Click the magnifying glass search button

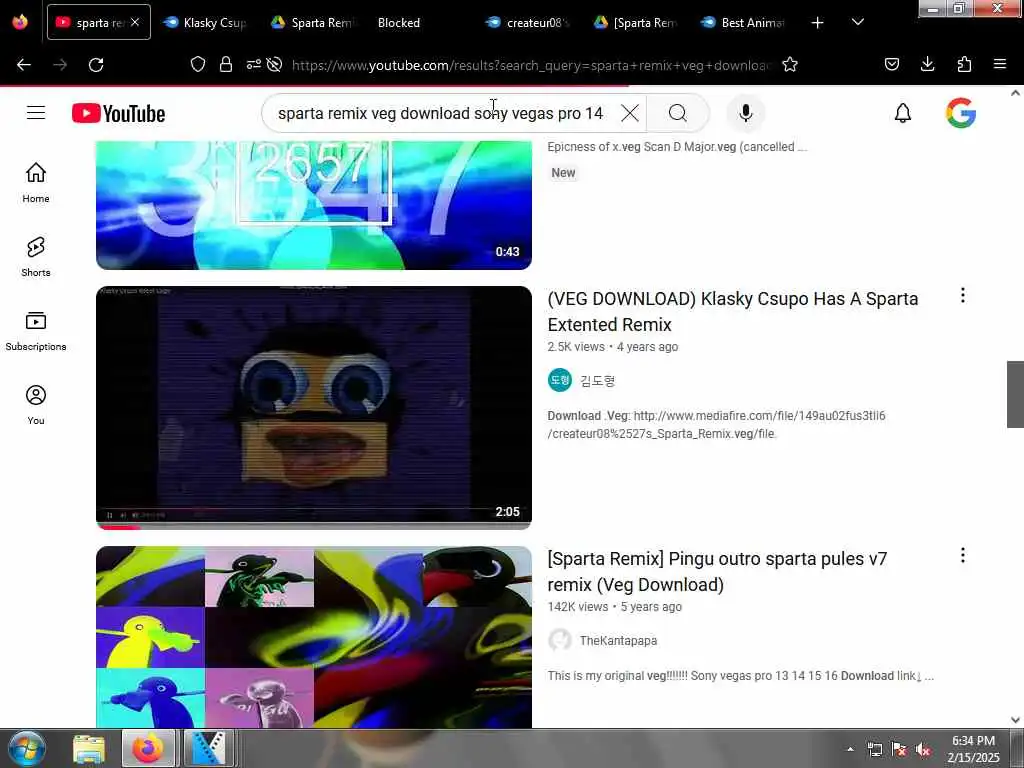tap(677, 113)
